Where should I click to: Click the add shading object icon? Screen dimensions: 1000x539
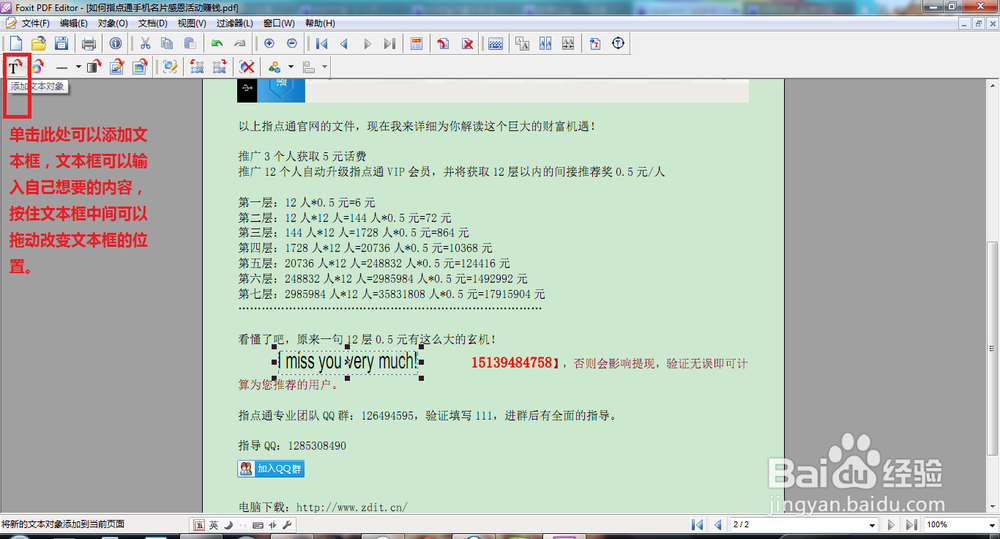[94, 66]
